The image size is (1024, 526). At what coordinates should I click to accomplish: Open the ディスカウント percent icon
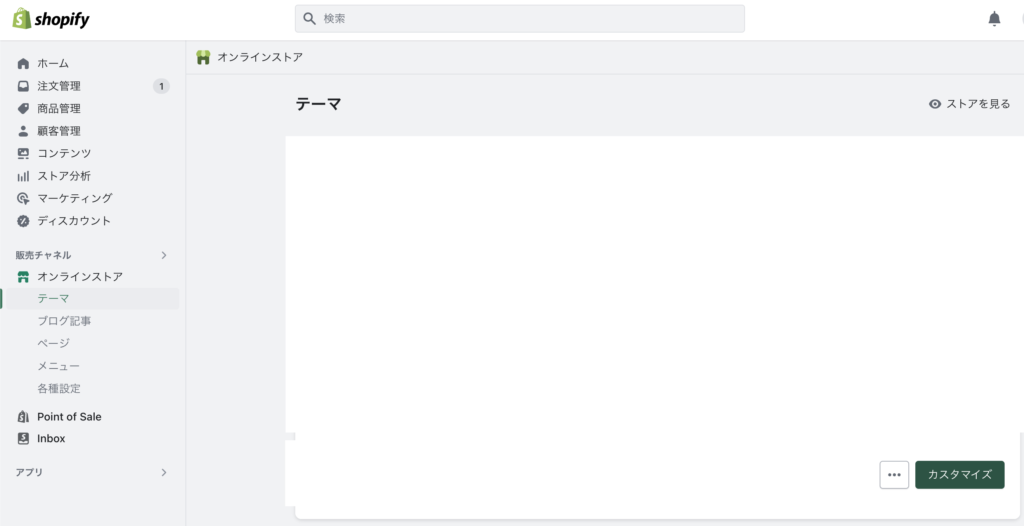24,221
